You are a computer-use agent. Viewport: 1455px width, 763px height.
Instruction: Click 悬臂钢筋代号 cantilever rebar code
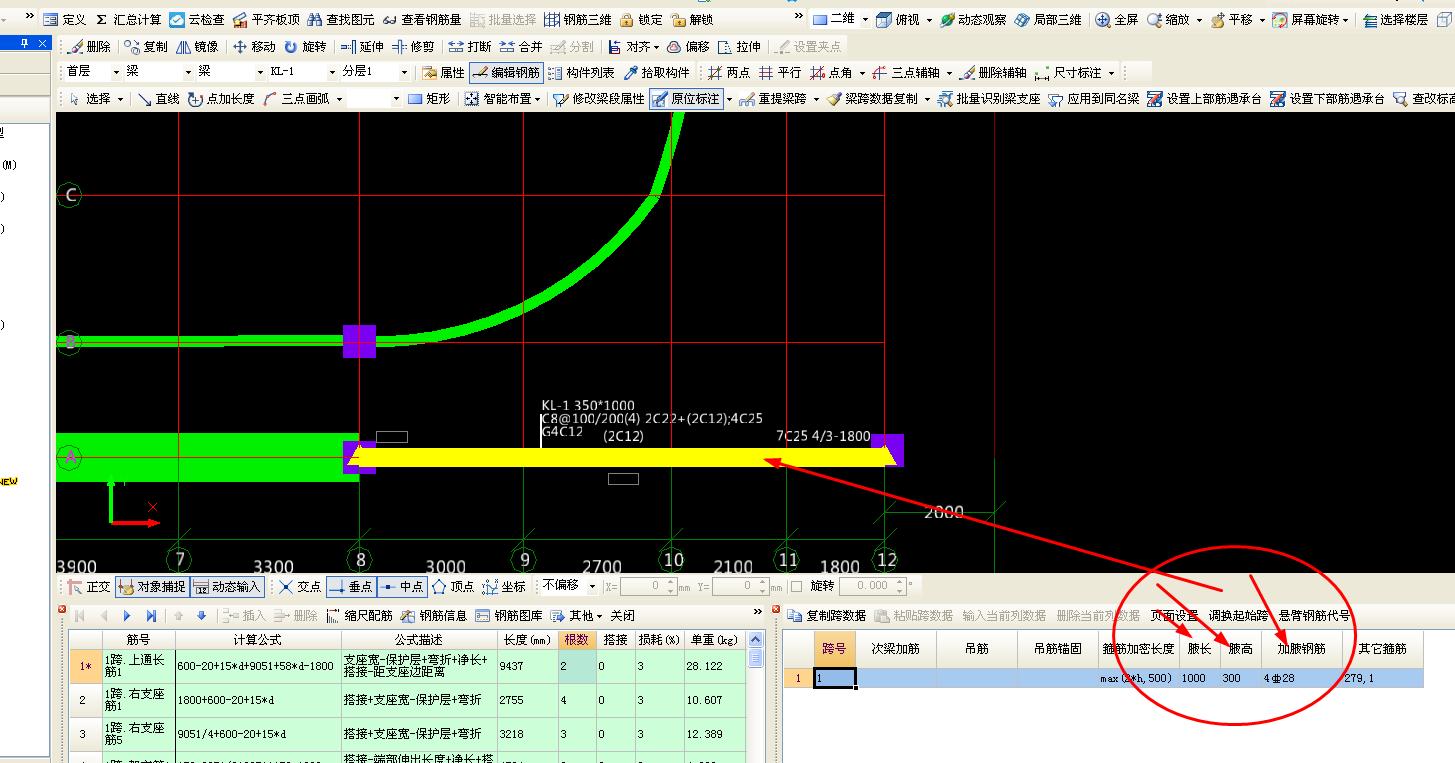(x=1314, y=616)
